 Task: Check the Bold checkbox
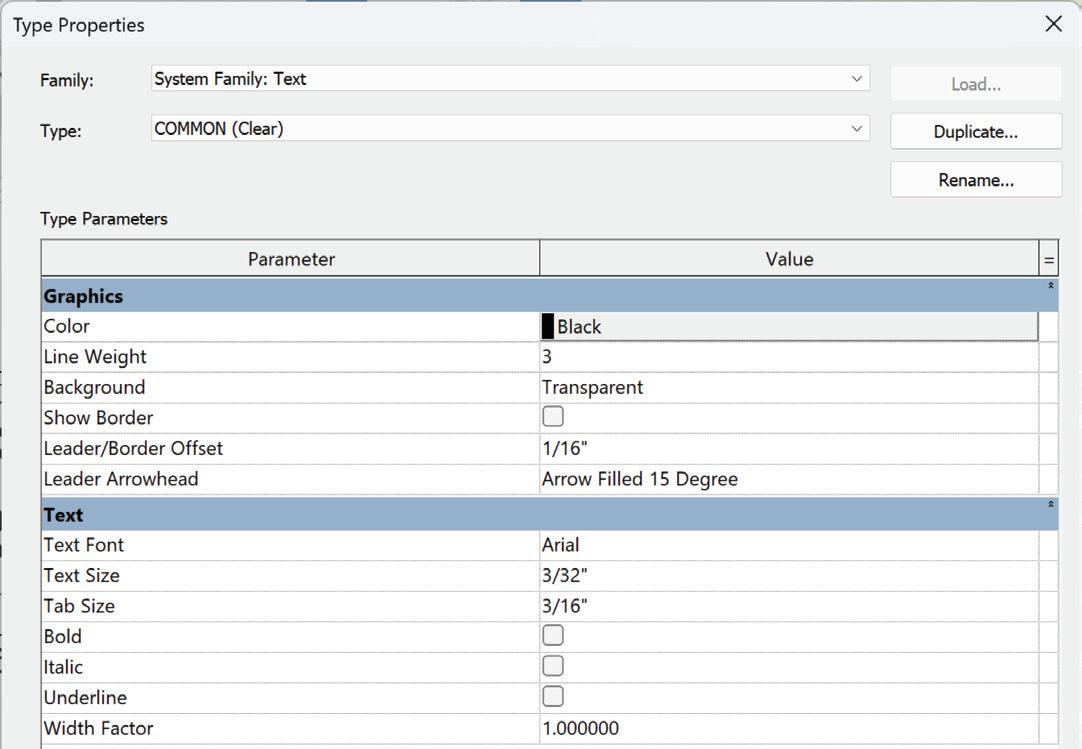[553, 636]
